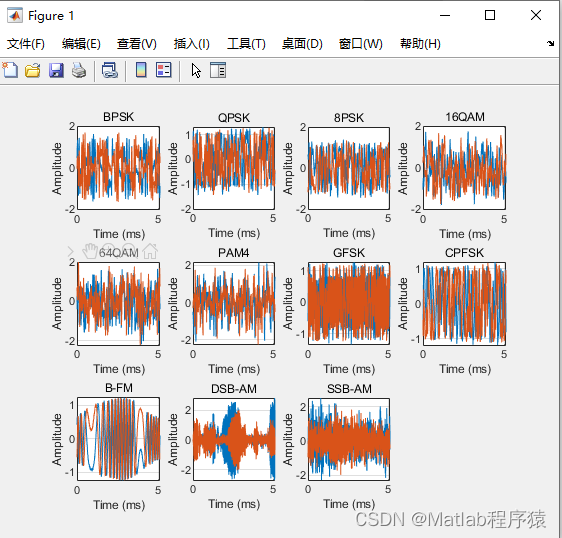Select the GFSK subplot axes
The height and width of the screenshot is (538, 562).
(349, 304)
